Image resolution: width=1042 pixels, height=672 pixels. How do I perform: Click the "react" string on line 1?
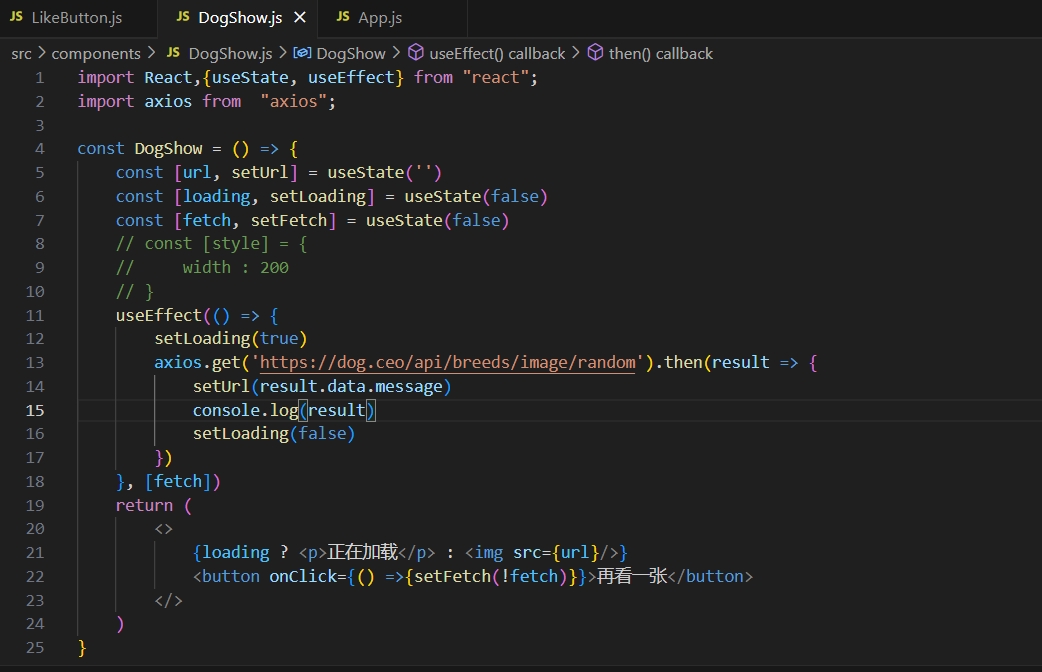[495, 78]
